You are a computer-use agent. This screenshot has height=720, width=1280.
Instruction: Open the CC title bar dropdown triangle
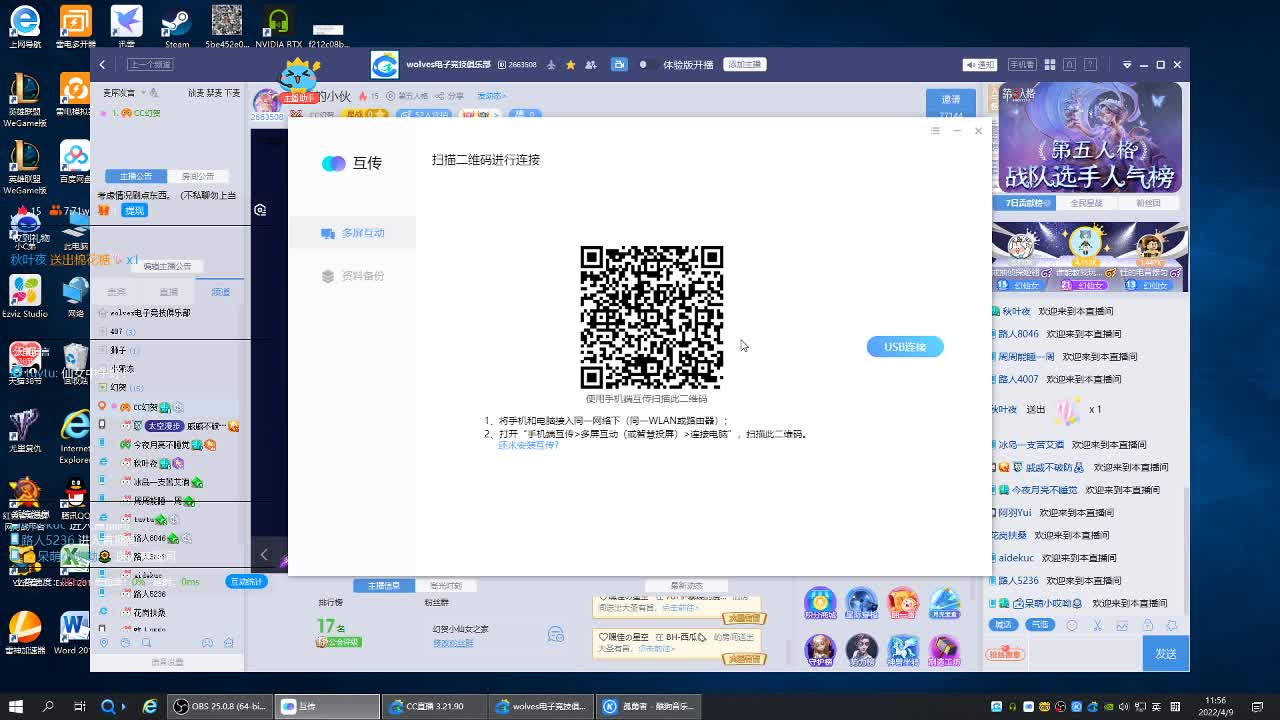[1127, 64]
